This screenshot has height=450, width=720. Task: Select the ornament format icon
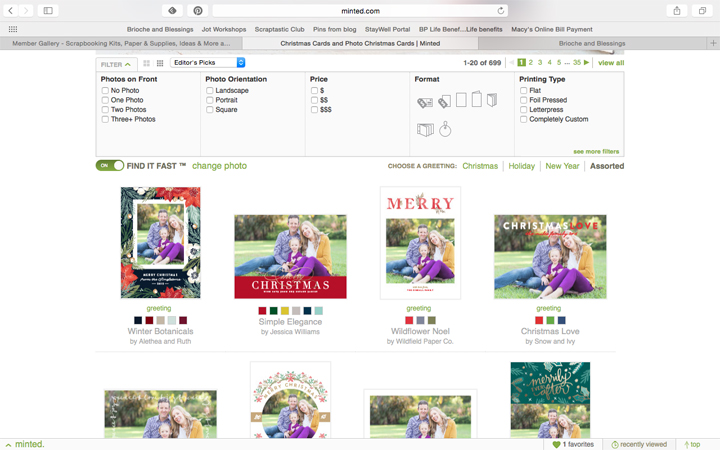tap(445, 129)
